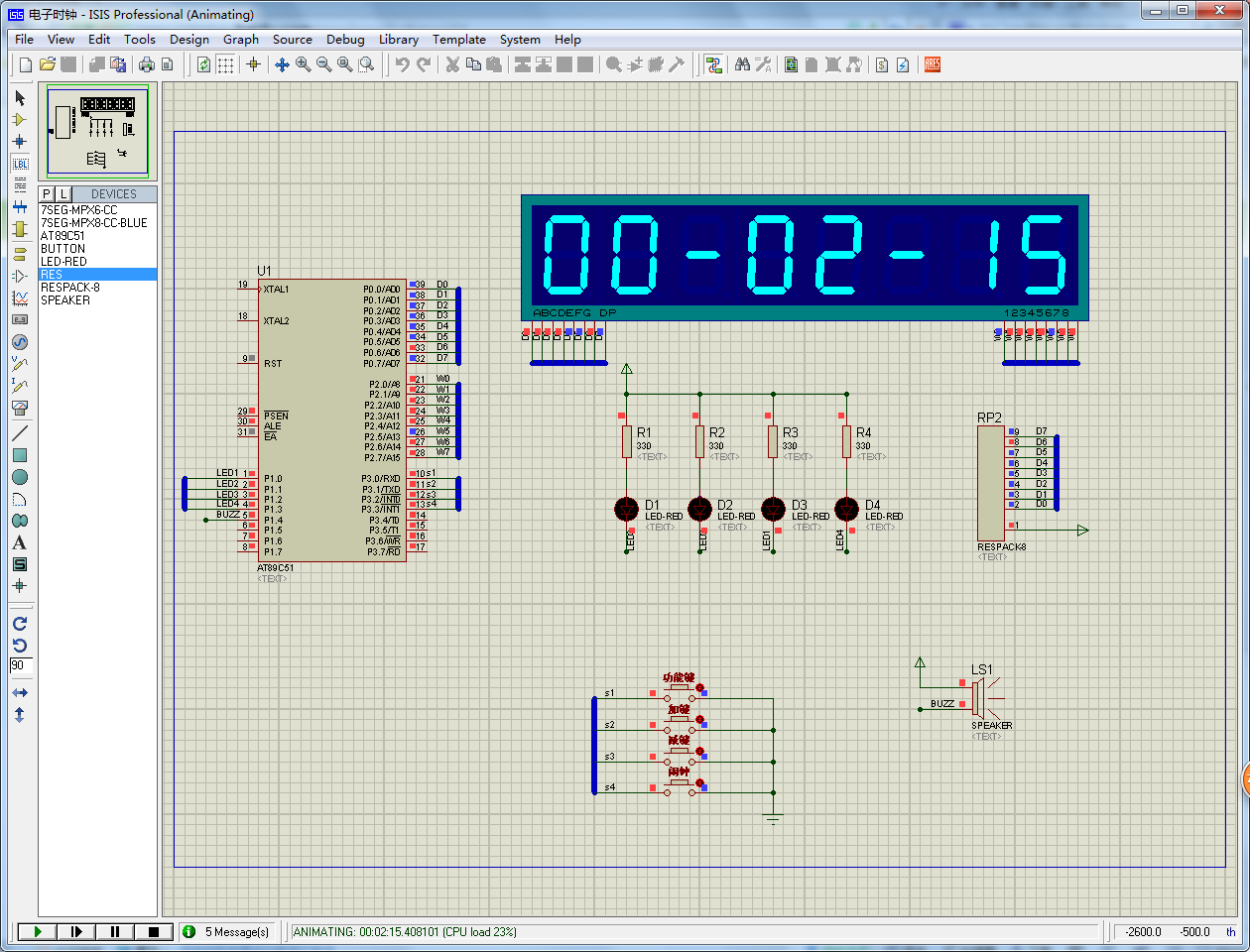
Task: Select tape recorder mode
Action: coord(20,319)
